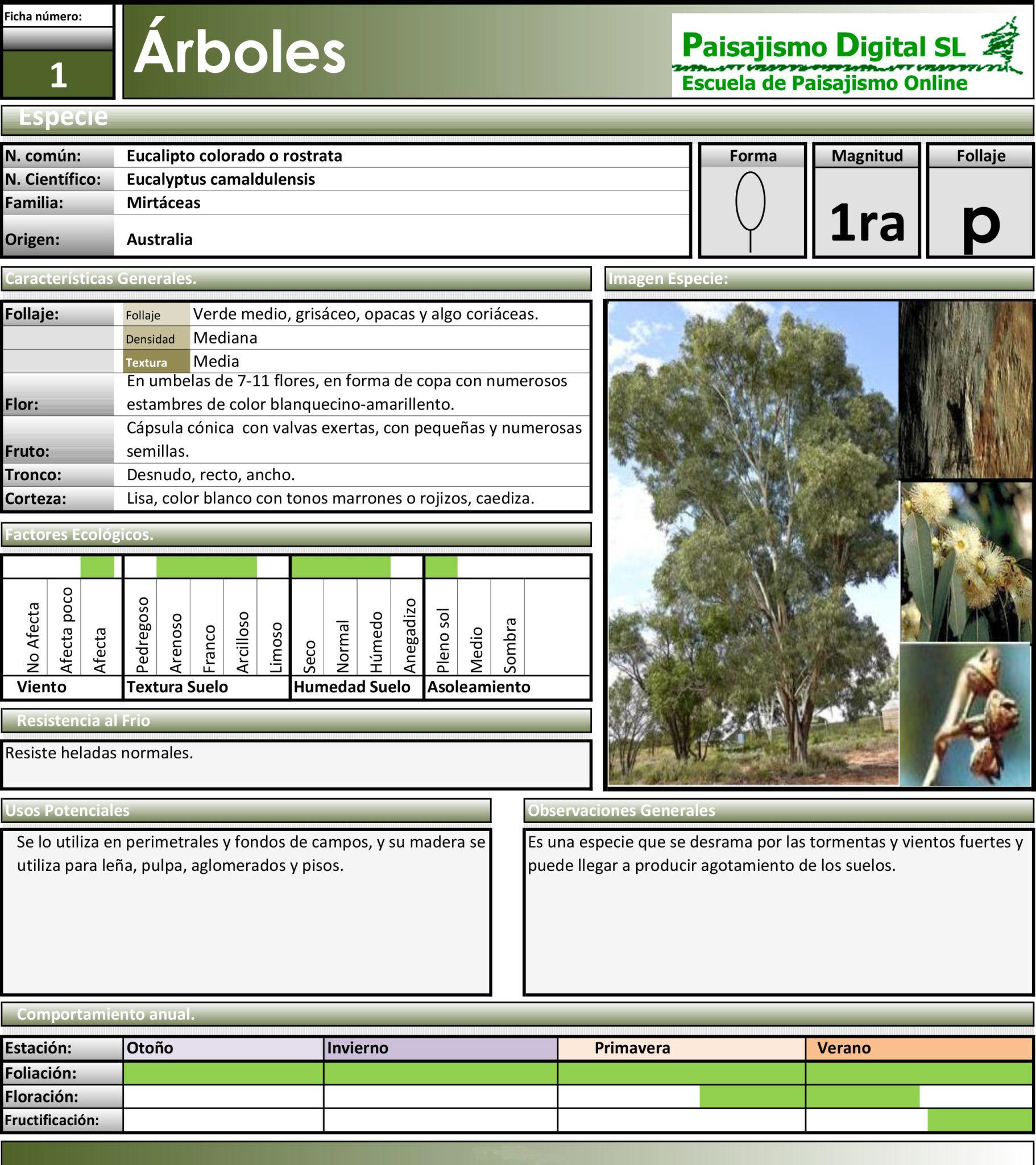This screenshot has width=1036, height=1165.
Task: Click the Características Generales section header
Action: click(296, 279)
